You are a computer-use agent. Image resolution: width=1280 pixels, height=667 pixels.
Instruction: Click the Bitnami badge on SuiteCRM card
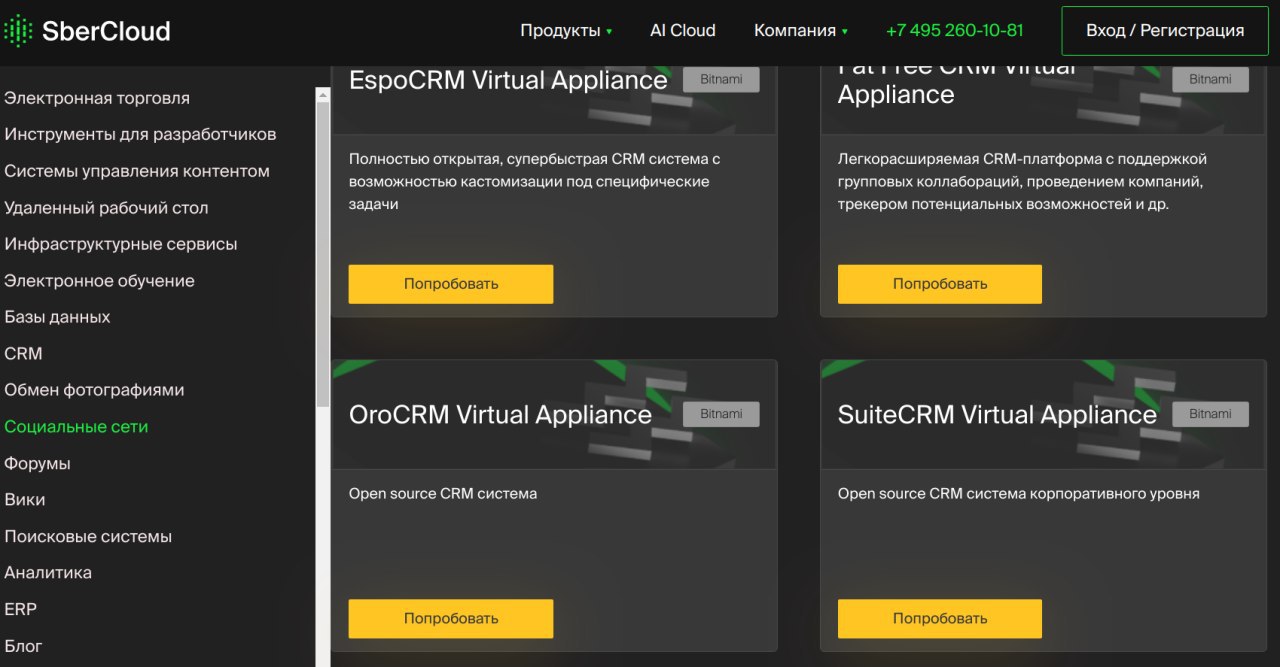pos(1210,414)
